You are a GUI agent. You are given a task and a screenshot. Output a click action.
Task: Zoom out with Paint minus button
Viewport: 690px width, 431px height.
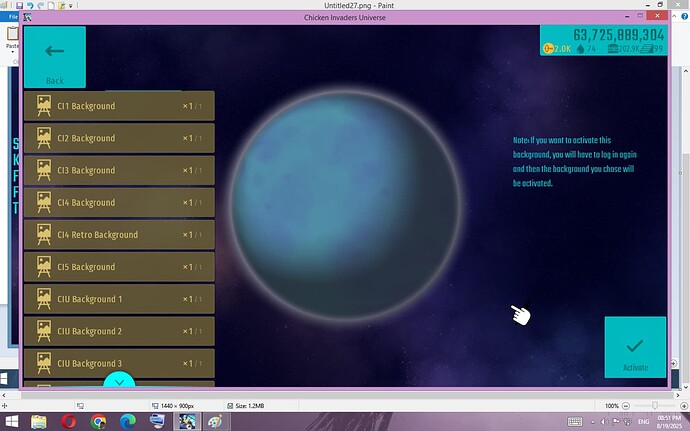626,406
